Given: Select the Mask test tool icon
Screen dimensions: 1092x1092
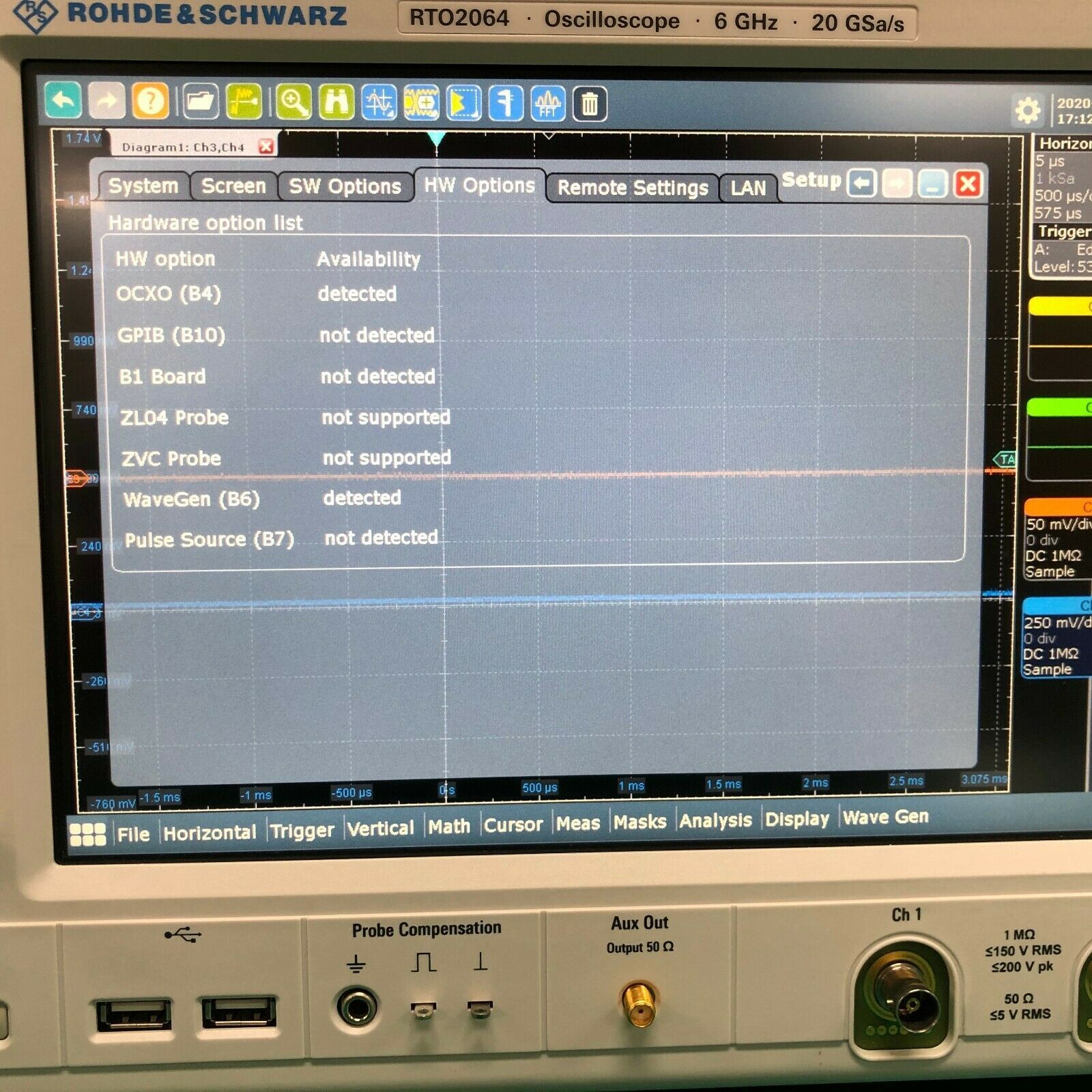Looking at the screenshot, I should [421, 104].
